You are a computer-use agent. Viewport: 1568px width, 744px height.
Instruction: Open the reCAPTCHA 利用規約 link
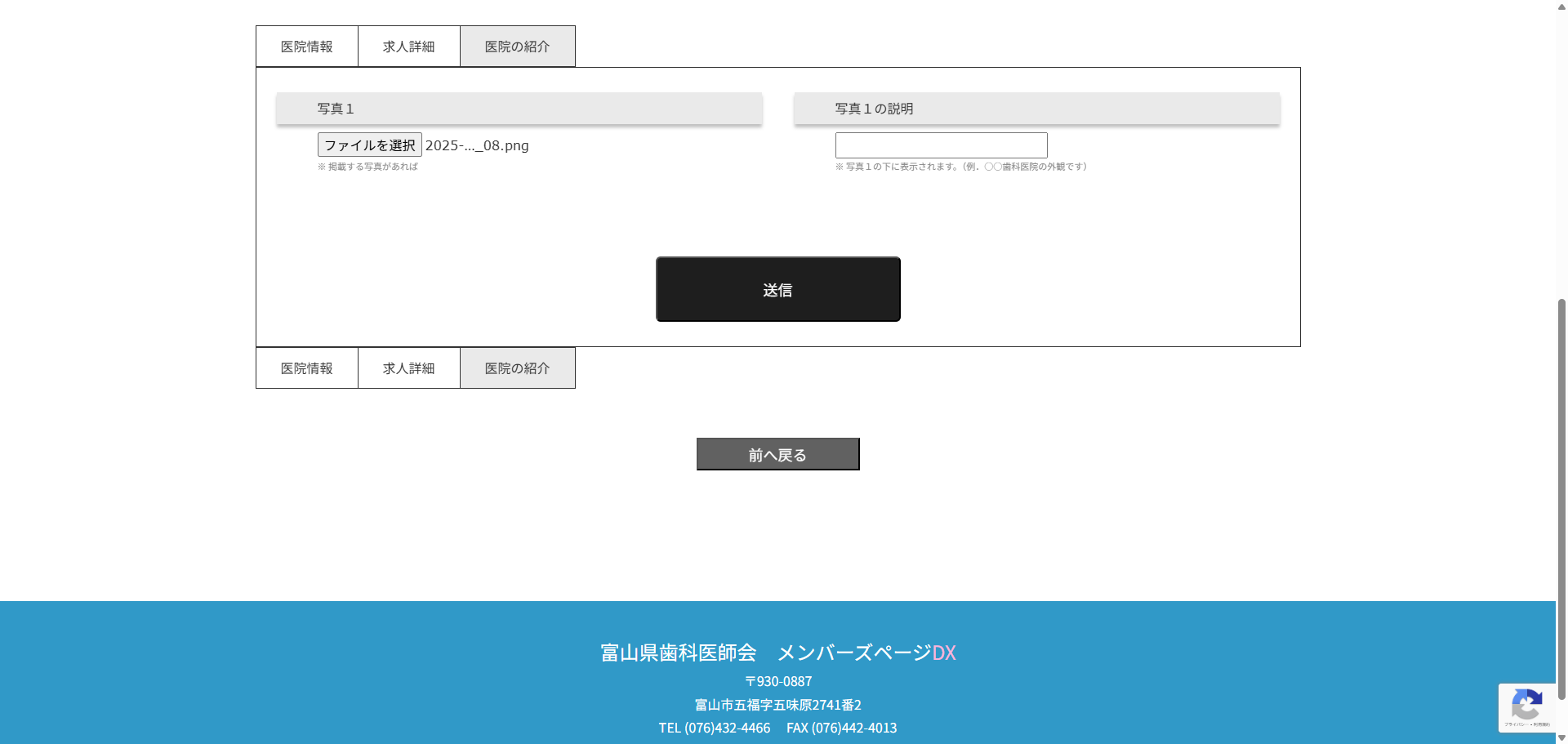click(x=1541, y=724)
